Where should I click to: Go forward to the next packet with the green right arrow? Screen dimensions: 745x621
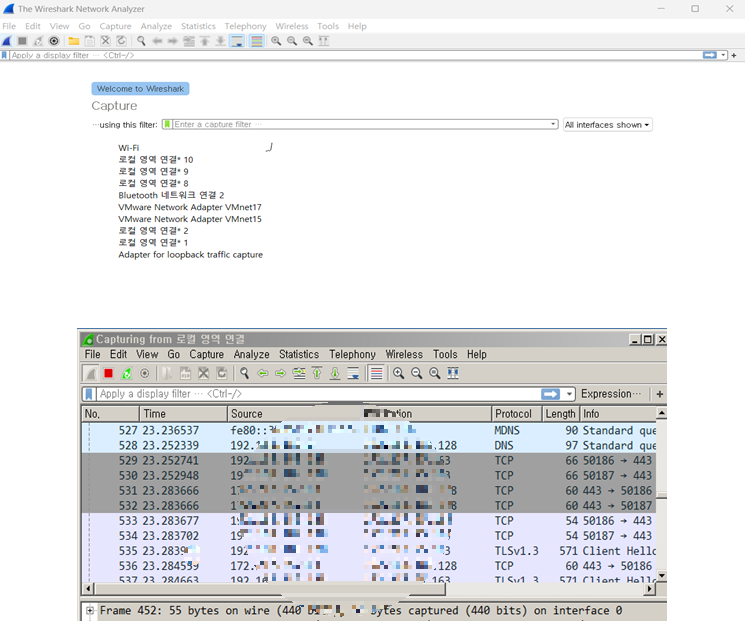280,373
